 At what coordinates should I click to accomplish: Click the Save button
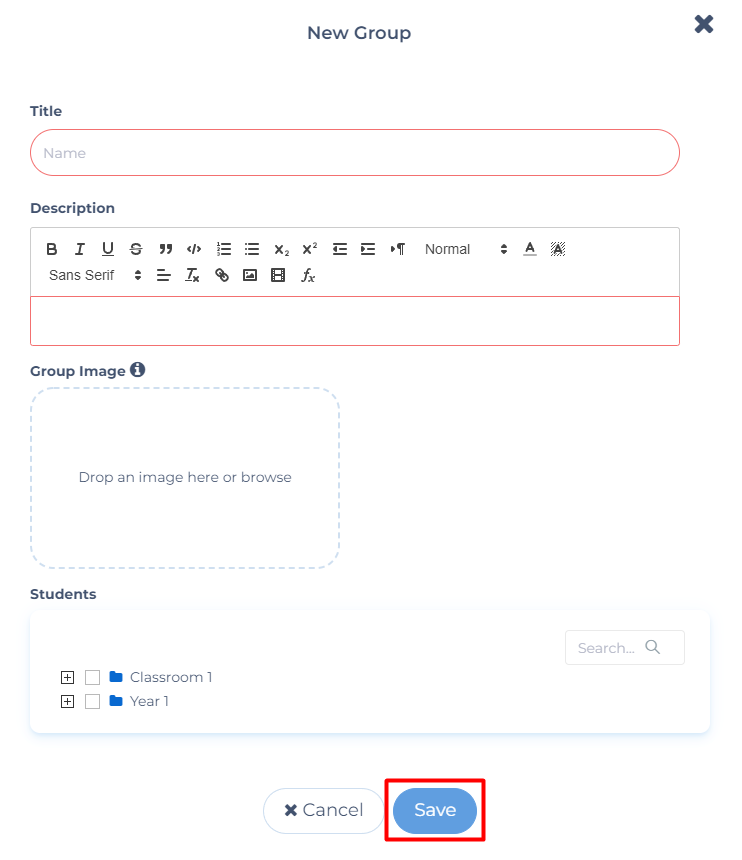435,810
